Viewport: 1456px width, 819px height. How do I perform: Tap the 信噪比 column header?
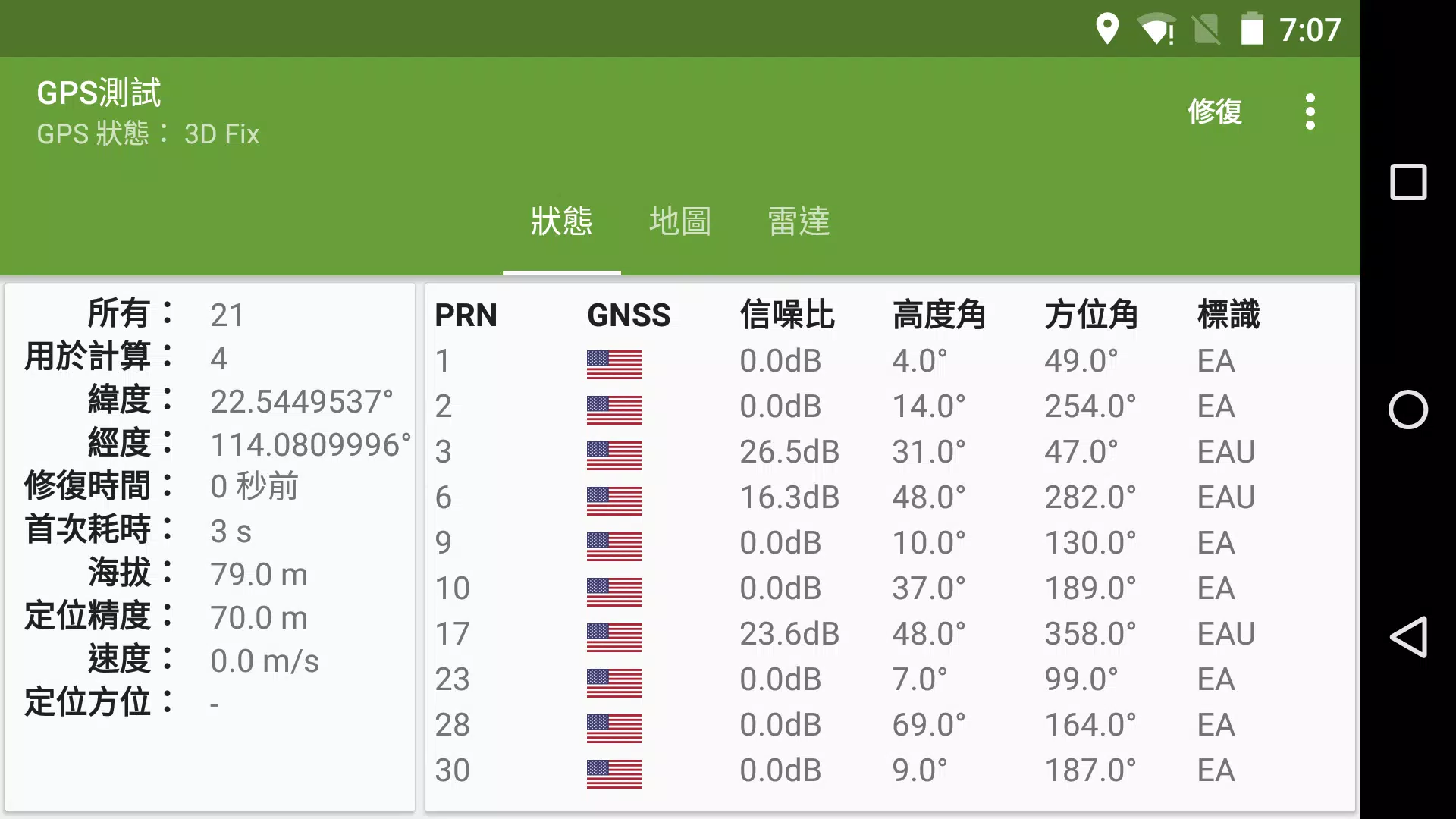(787, 315)
